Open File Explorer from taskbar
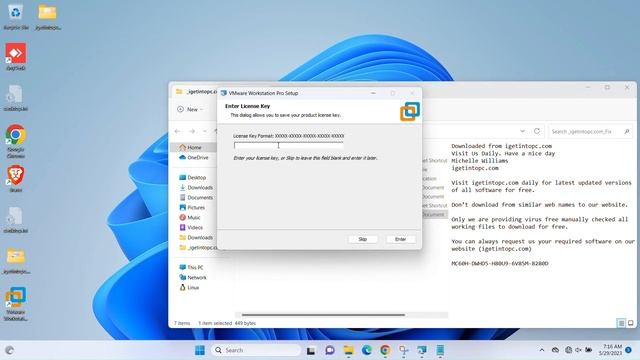640x360 pixels. point(348,350)
